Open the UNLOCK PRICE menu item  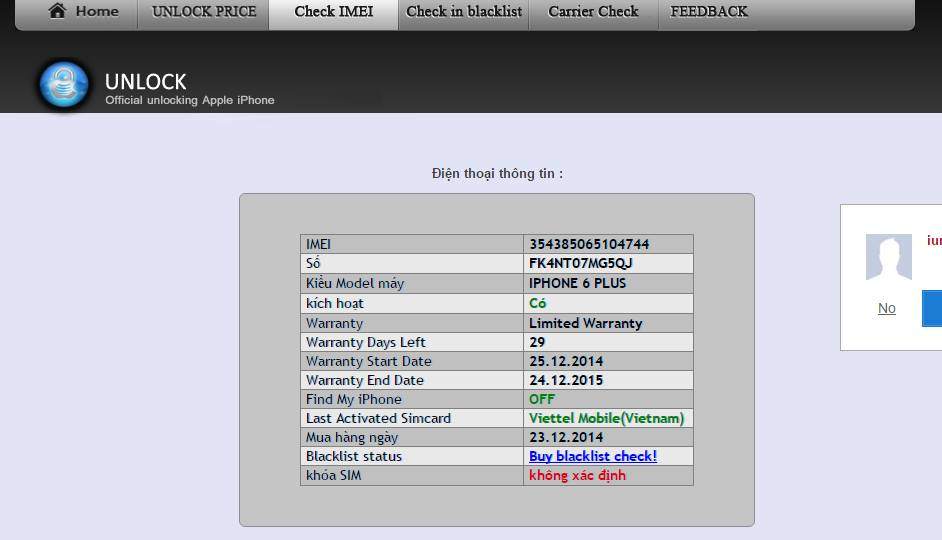coord(204,12)
